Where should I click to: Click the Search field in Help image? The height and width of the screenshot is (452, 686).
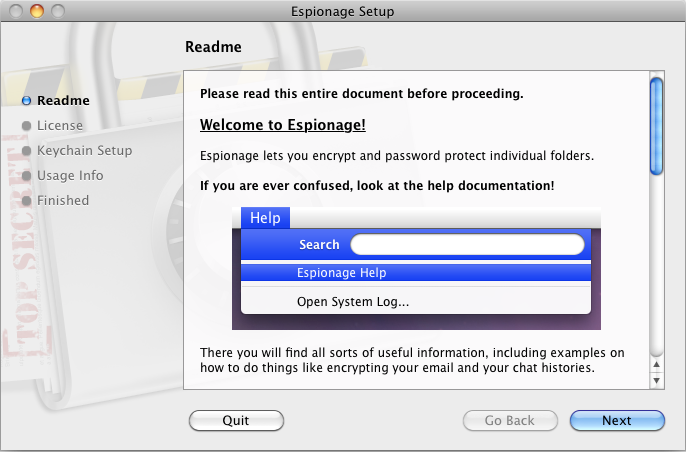pyautogui.click(x=467, y=244)
